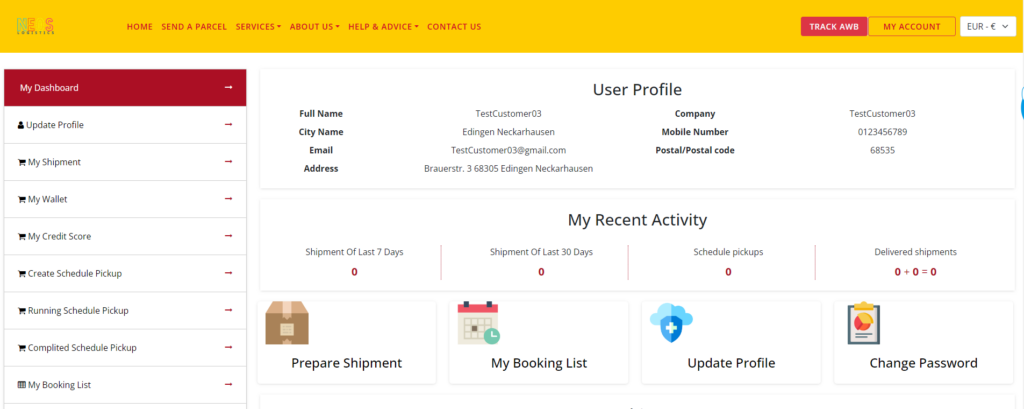Click the Prepare Shipment box icon
Viewport: 1024px width, 409px height.
click(286, 323)
